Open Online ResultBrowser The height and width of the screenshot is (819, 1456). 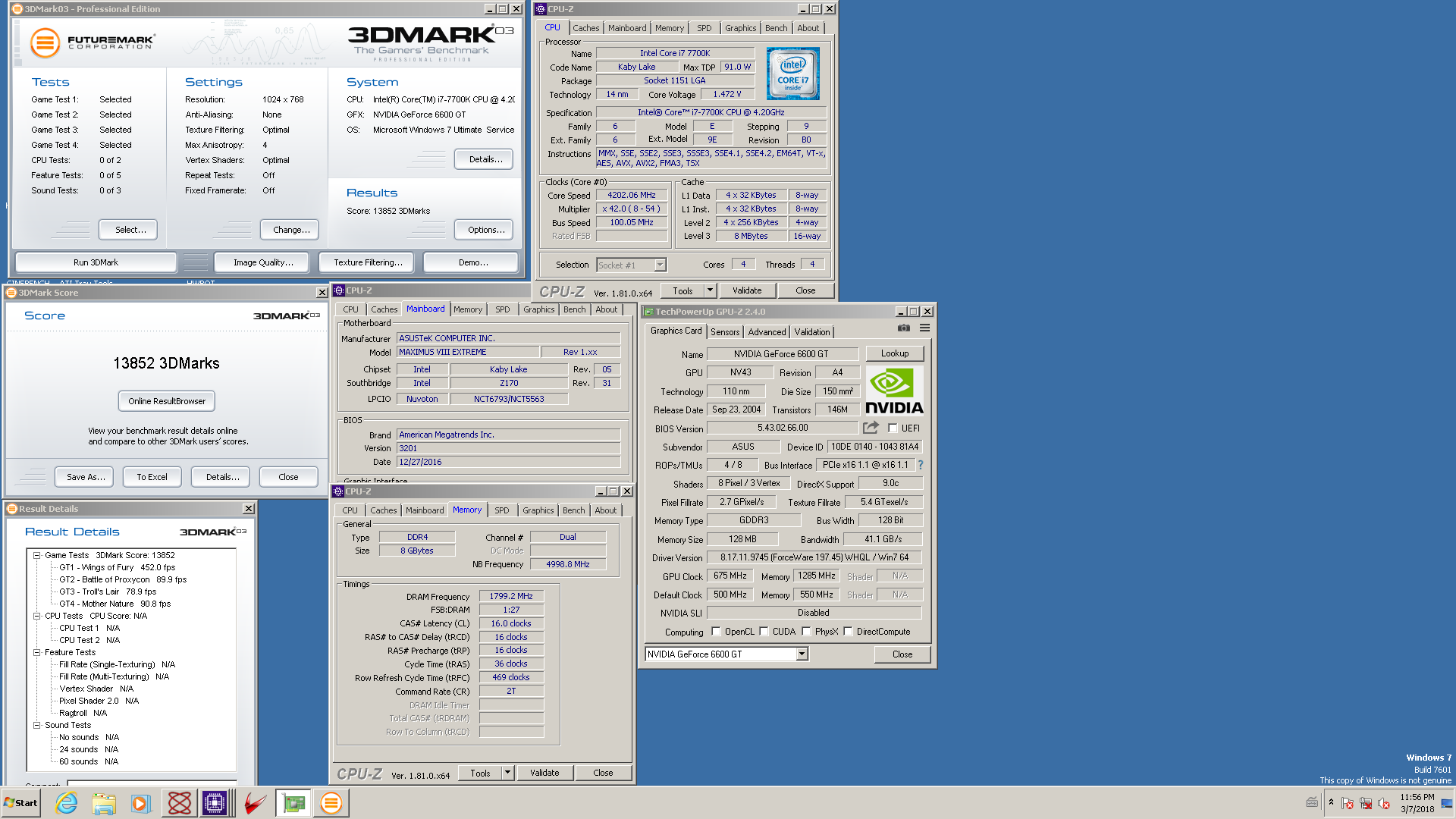tap(167, 401)
